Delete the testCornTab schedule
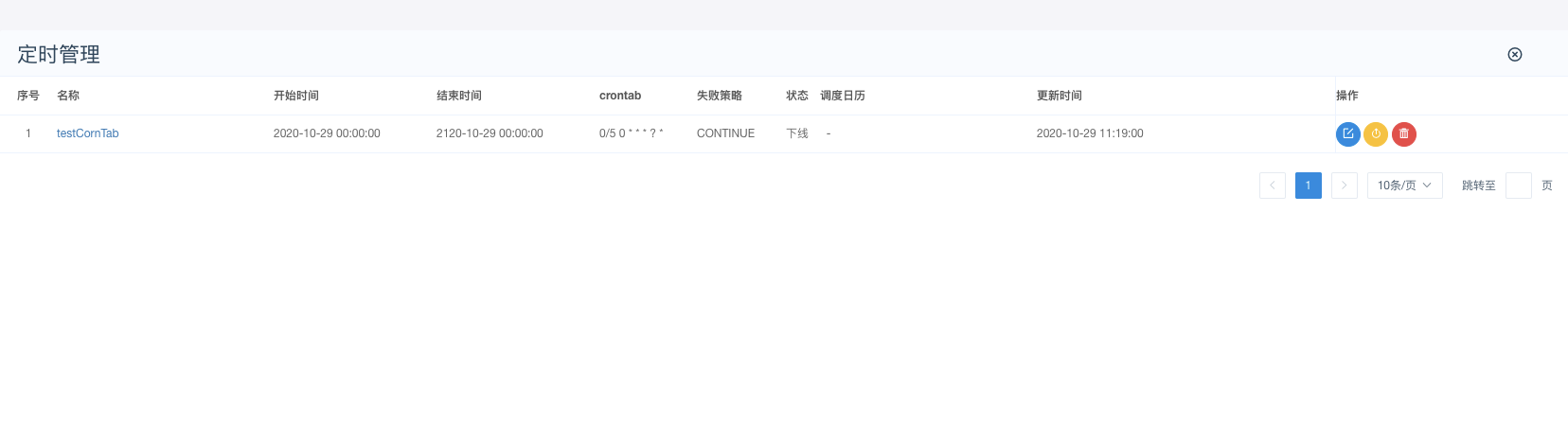This screenshot has height=425, width=1568. [1404, 134]
